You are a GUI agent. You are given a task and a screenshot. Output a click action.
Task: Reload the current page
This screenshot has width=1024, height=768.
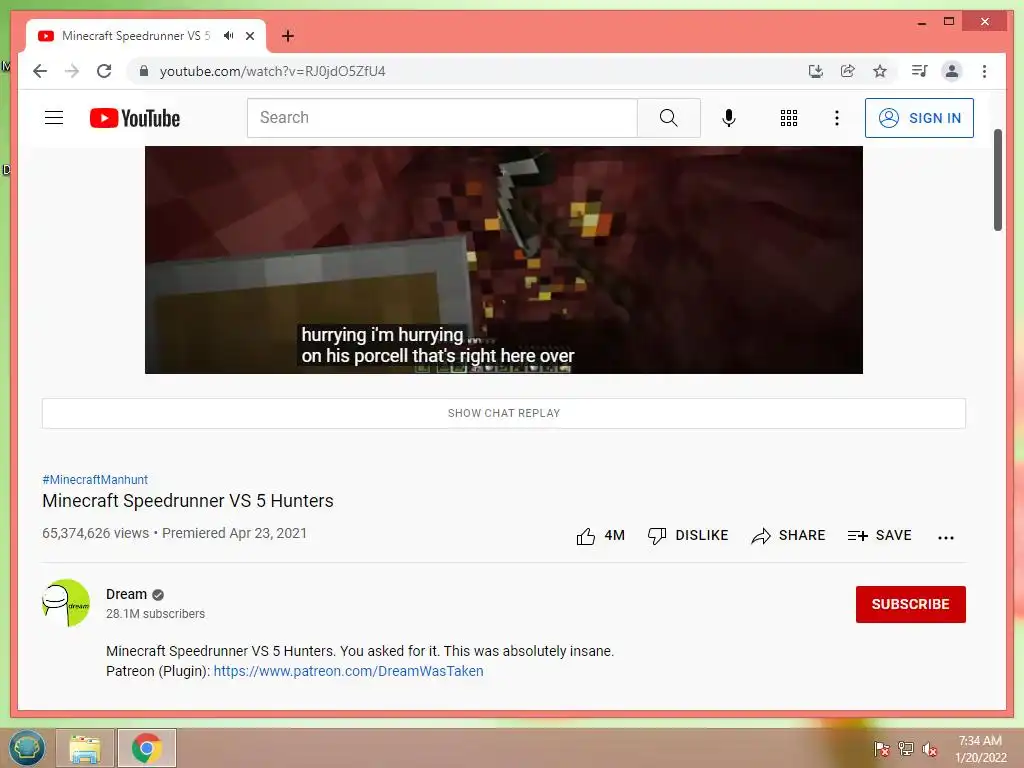click(x=104, y=71)
